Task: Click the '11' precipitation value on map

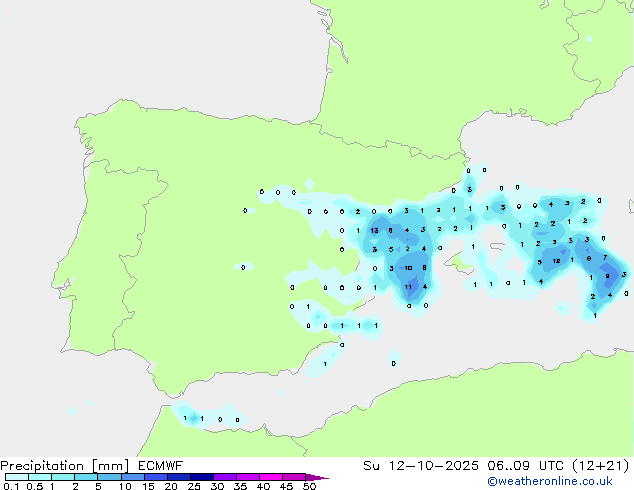Action: point(408,287)
